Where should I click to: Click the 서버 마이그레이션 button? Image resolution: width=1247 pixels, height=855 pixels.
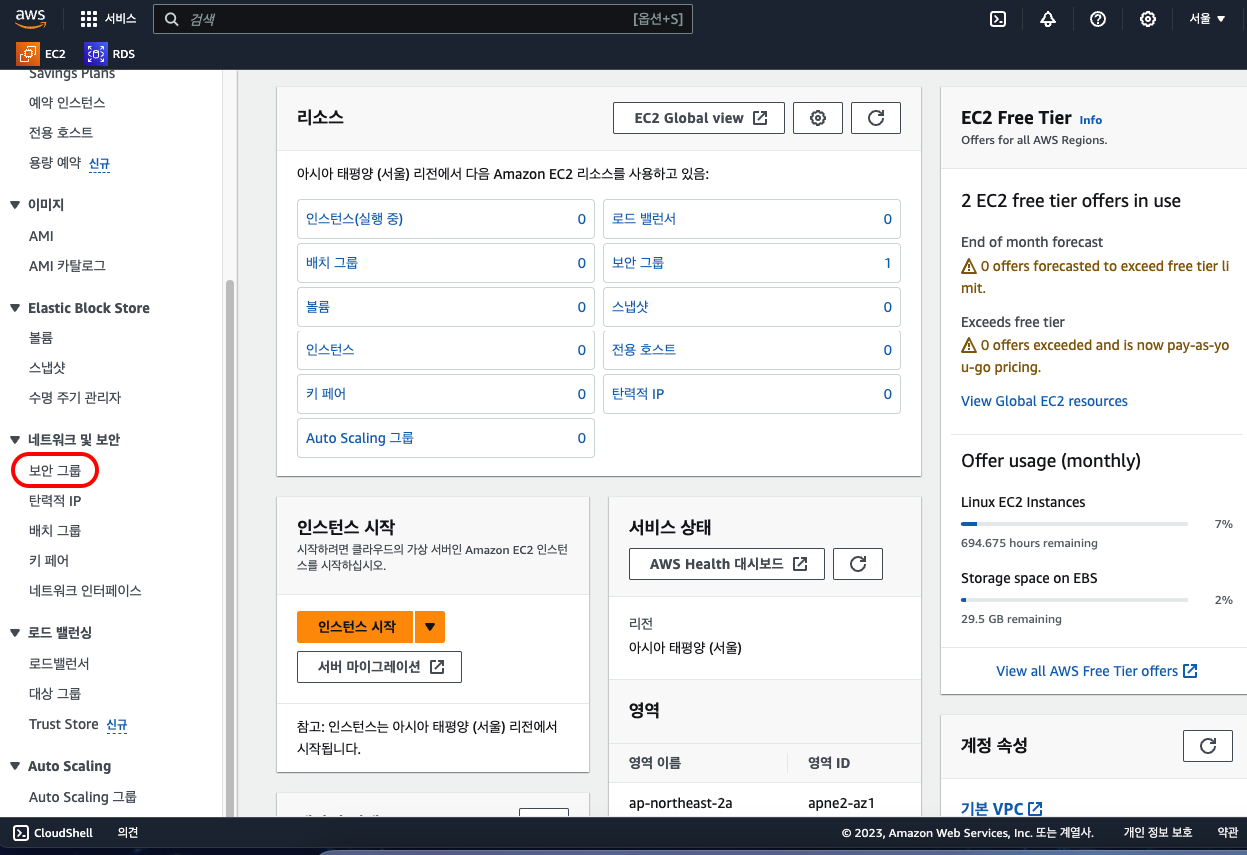pyautogui.click(x=379, y=667)
